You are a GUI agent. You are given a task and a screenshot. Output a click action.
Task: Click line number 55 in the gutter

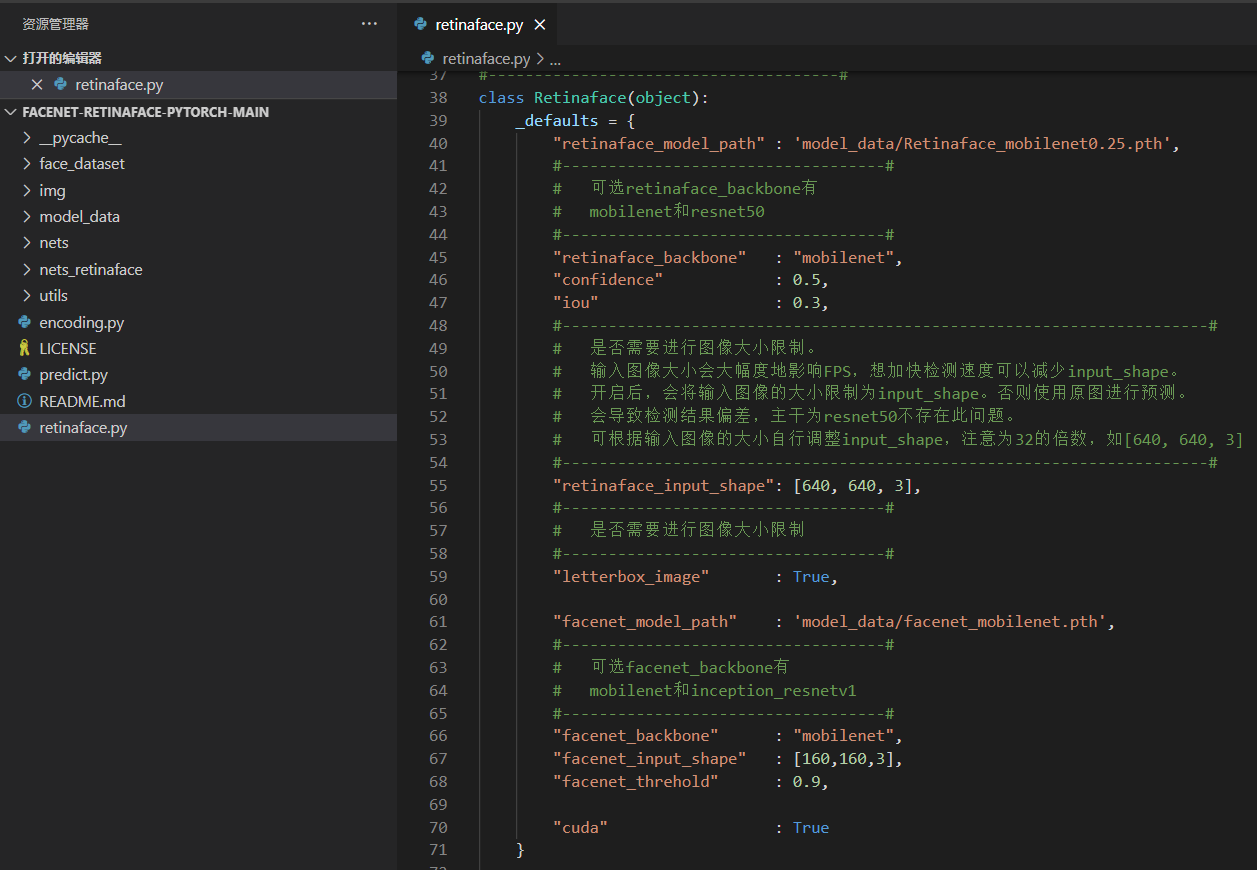(x=438, y=485)
